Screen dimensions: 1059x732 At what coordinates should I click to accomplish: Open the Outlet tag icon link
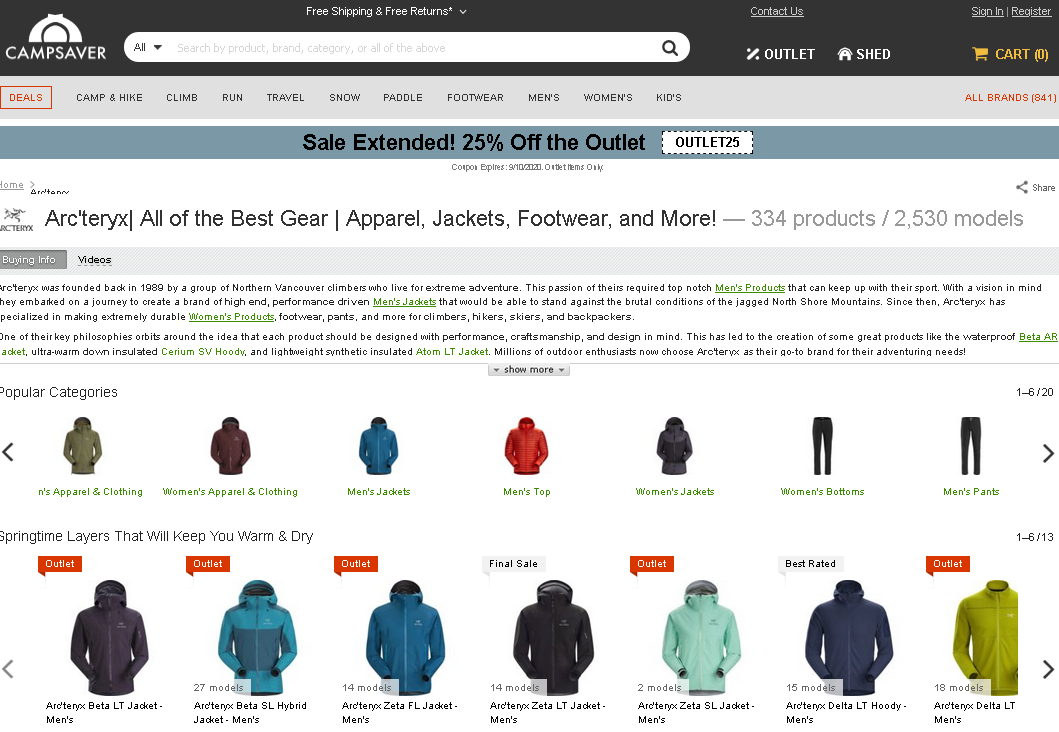click(x=752, y=54)
